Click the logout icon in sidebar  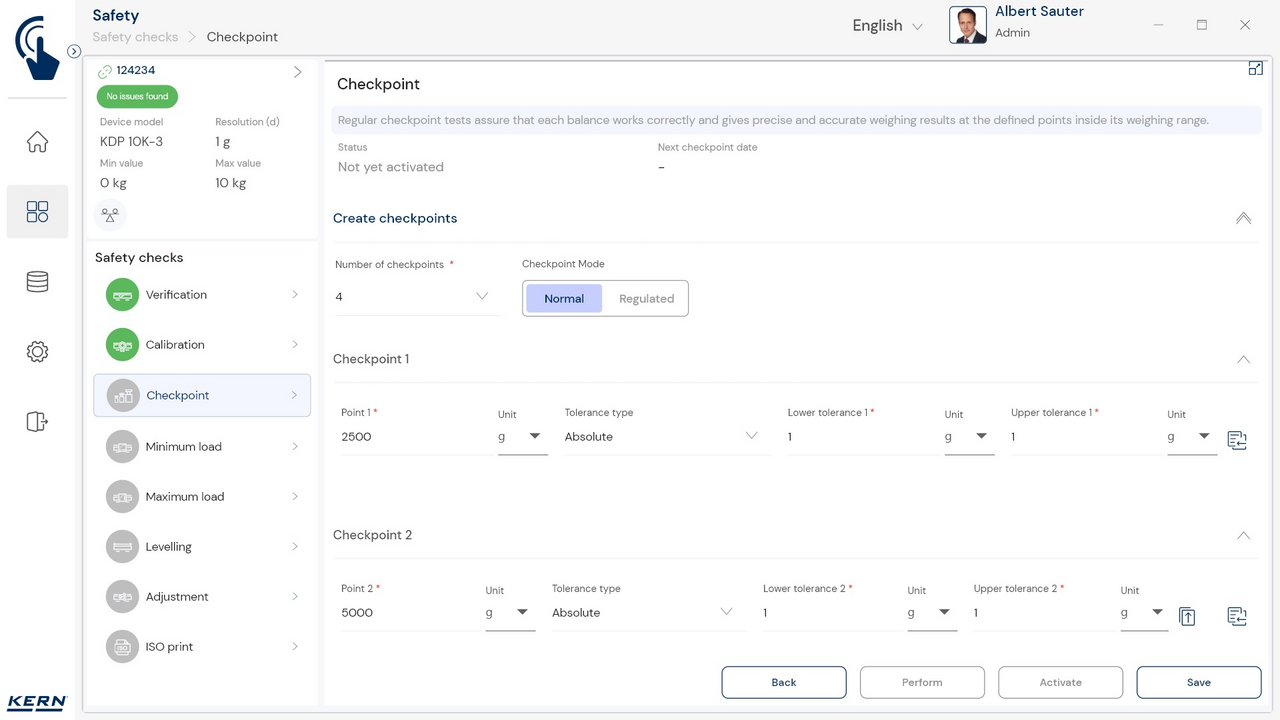pos(37,422)
